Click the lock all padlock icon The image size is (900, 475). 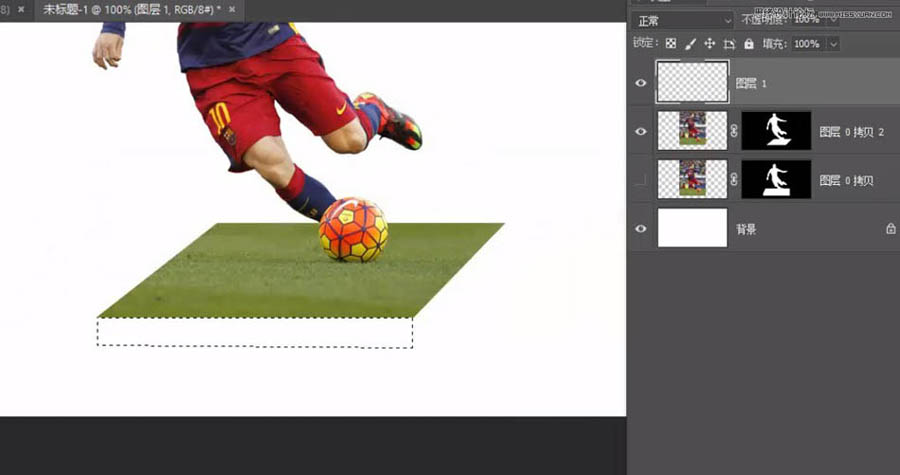748,44
